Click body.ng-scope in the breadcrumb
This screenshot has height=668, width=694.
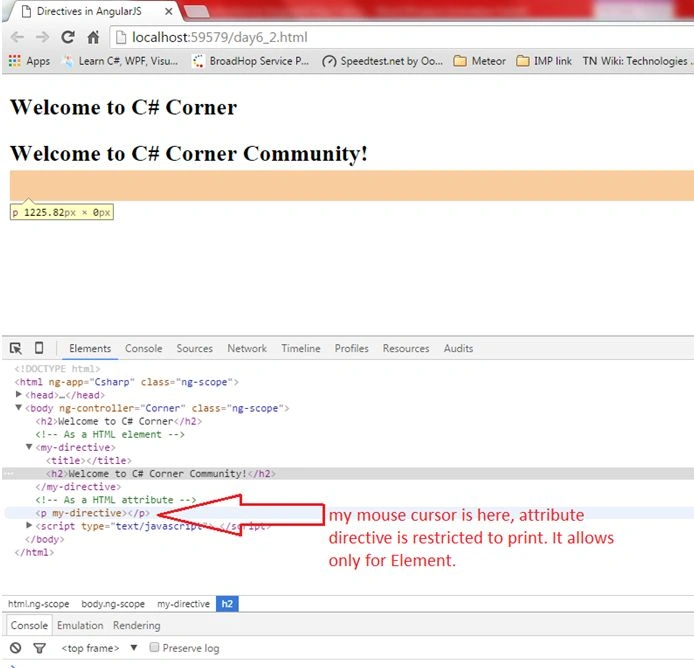pyautogui.click(x=113, y=604)
